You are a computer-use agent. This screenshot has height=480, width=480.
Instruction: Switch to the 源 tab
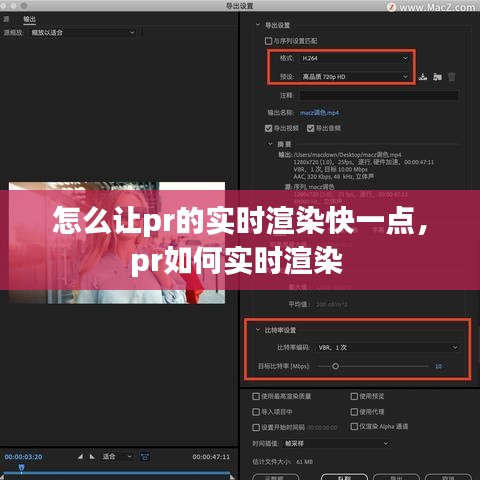point(6,19)
